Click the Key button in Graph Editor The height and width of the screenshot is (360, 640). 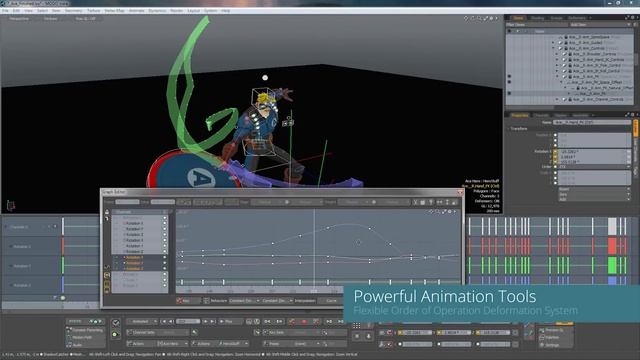(188, 301)
